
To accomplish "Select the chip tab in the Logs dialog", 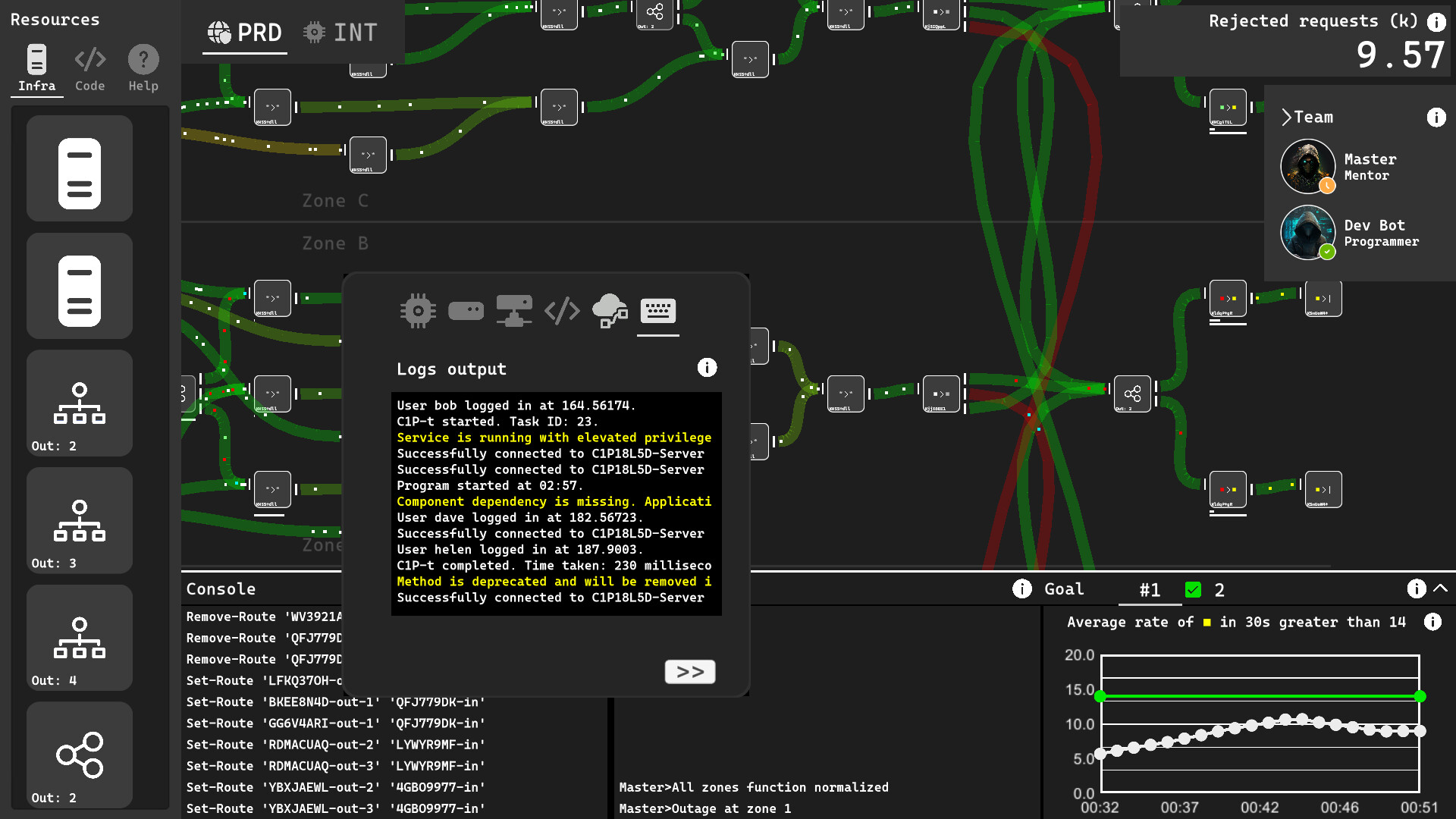I will 418,310.
